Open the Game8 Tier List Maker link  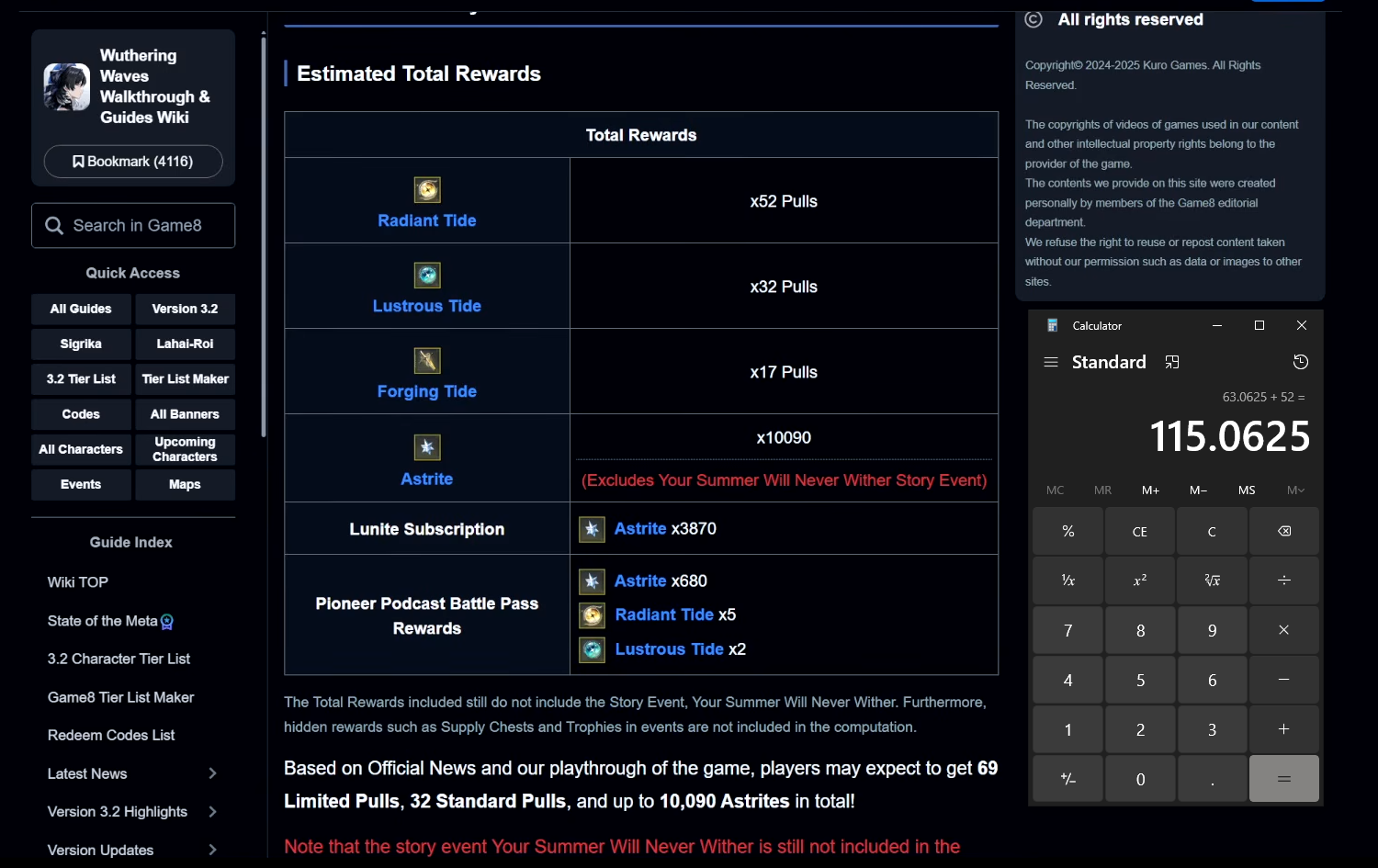click(120, 698)
